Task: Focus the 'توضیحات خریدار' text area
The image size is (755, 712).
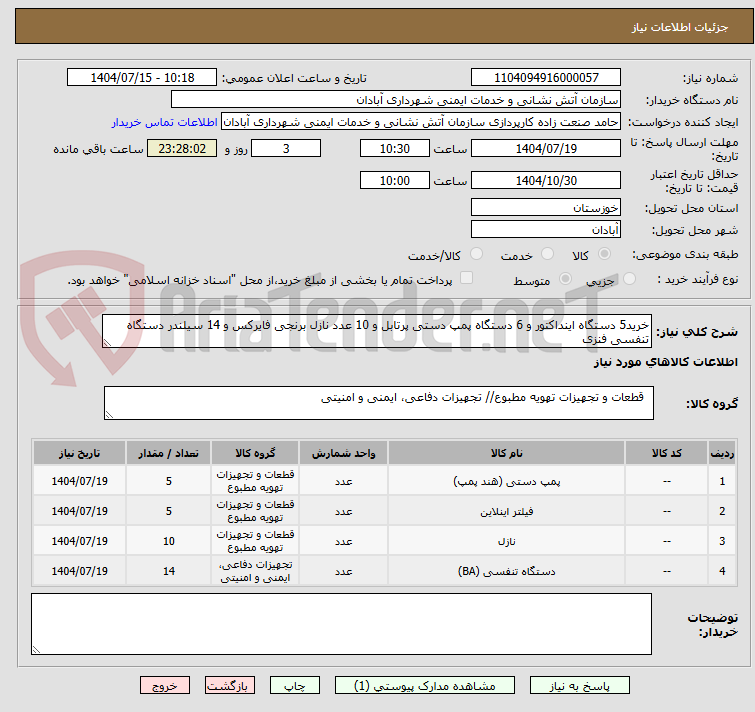Action: 344,625
